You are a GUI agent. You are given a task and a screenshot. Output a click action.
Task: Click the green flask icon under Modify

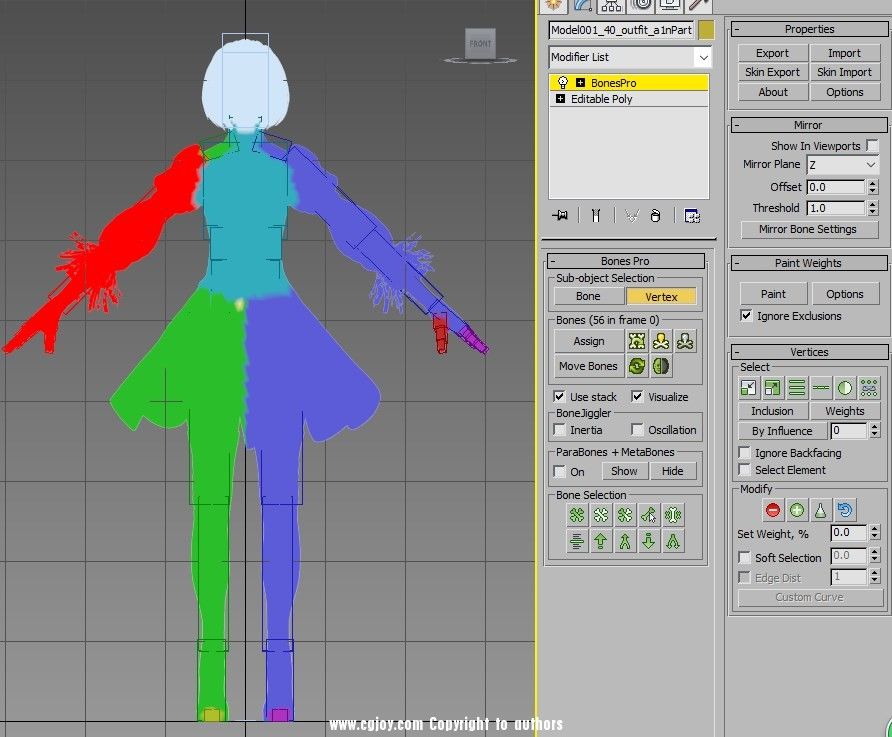(x=820, y=510)
